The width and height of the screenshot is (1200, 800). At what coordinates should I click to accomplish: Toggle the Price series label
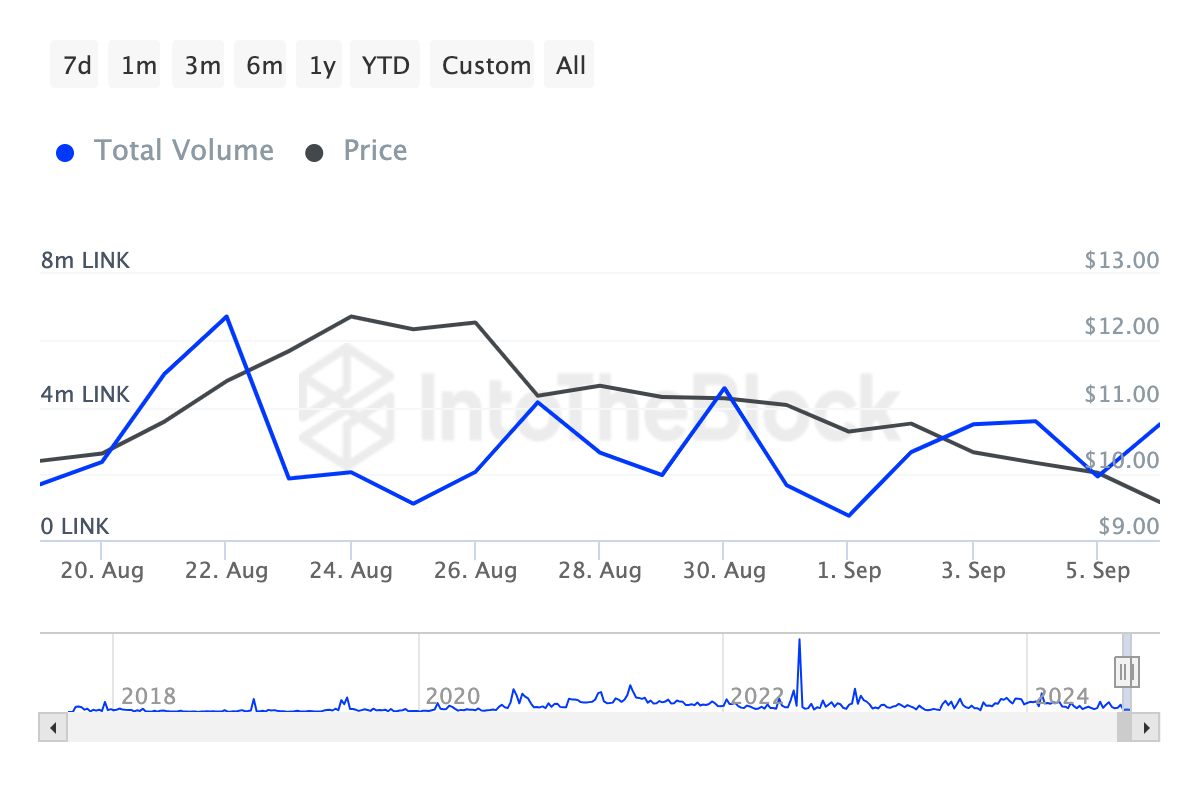click(375, 151)
